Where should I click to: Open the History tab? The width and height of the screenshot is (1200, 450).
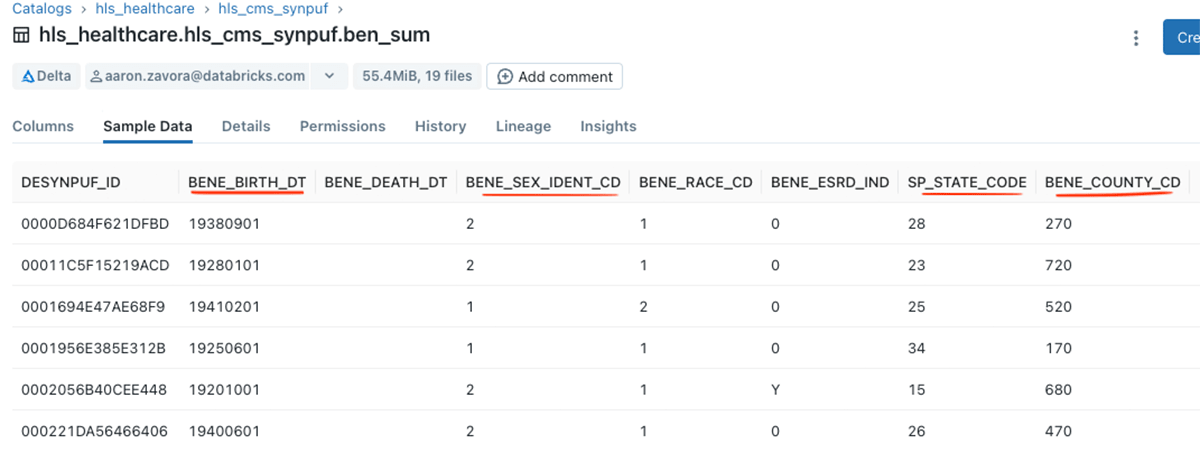pyautogui.click(x=440, y=126)
